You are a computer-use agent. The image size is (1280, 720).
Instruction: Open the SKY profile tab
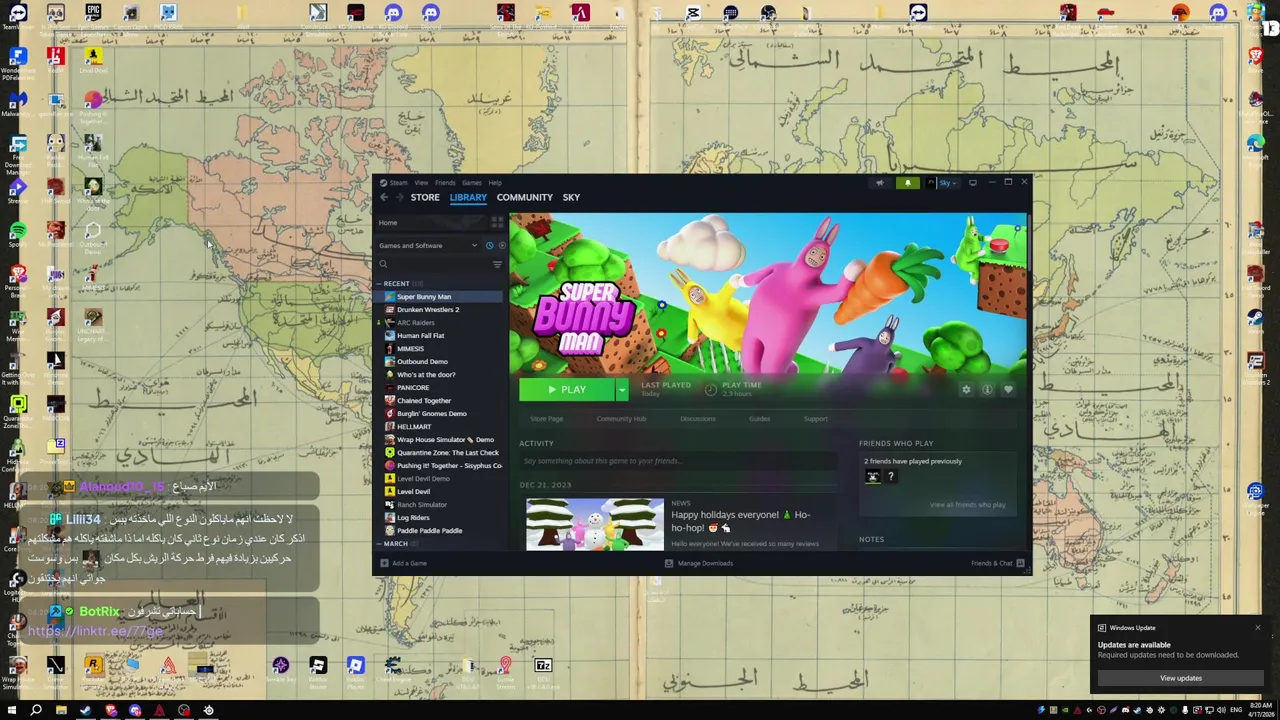point(571,197)
